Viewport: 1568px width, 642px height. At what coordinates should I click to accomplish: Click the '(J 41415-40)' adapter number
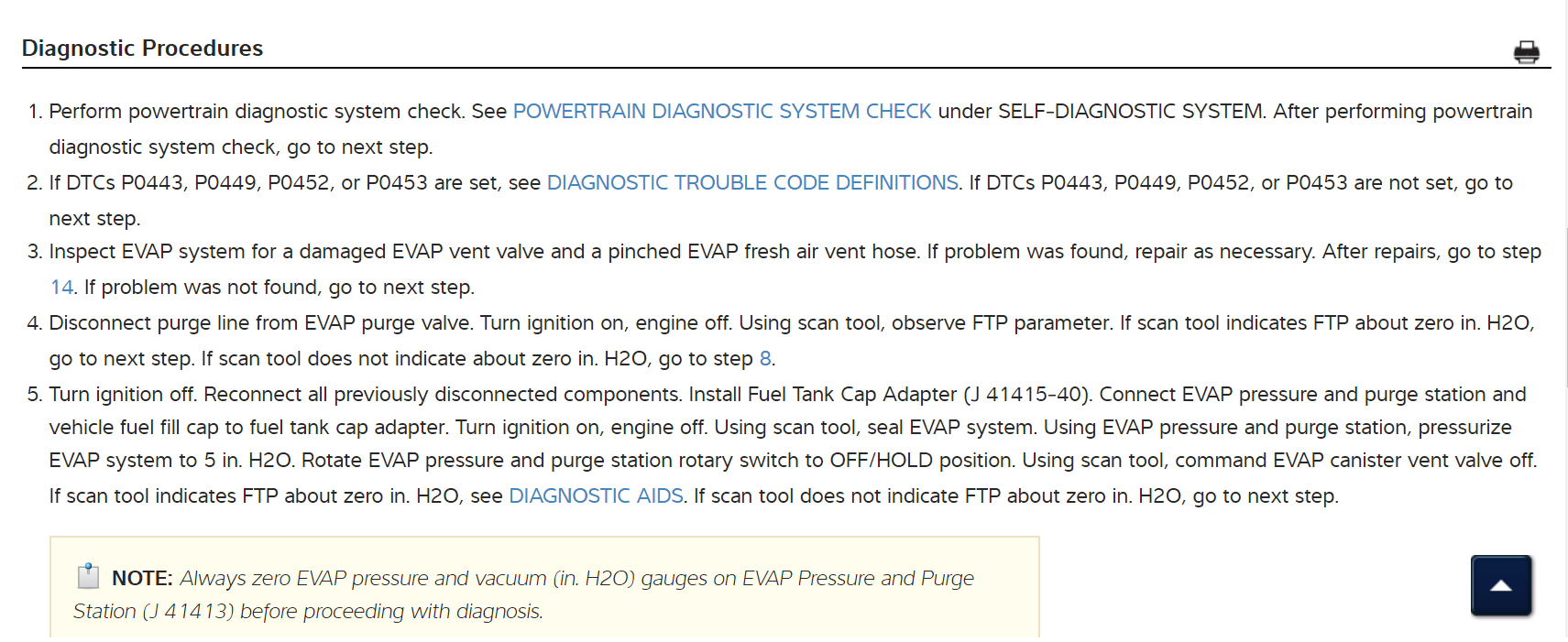point(1027,395)
